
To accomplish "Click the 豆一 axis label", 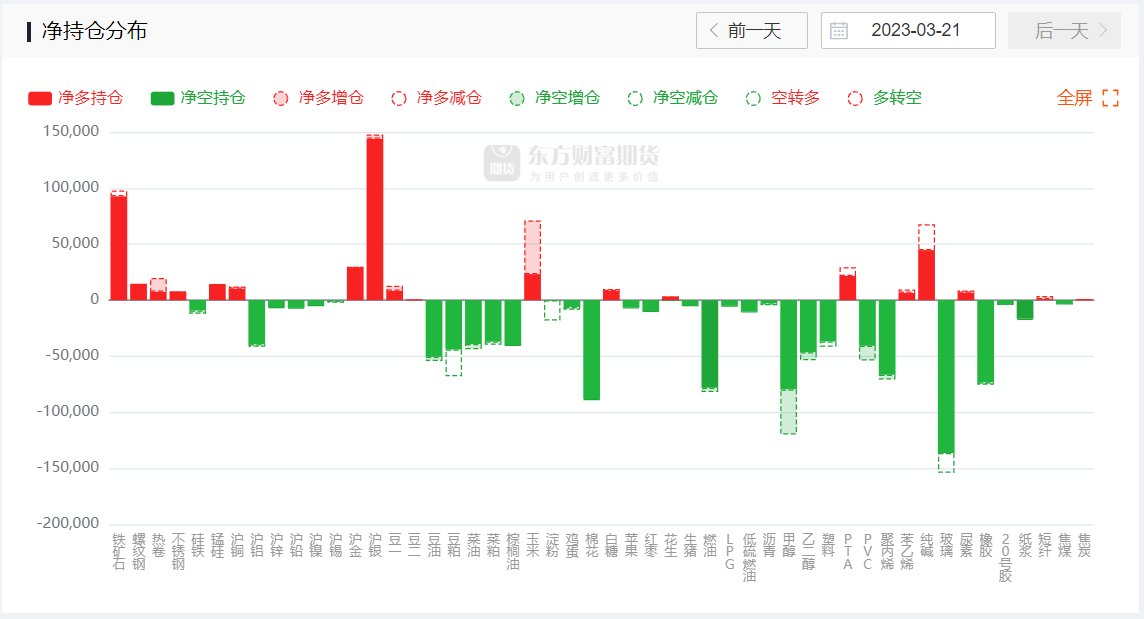I will tap(394, 545).
